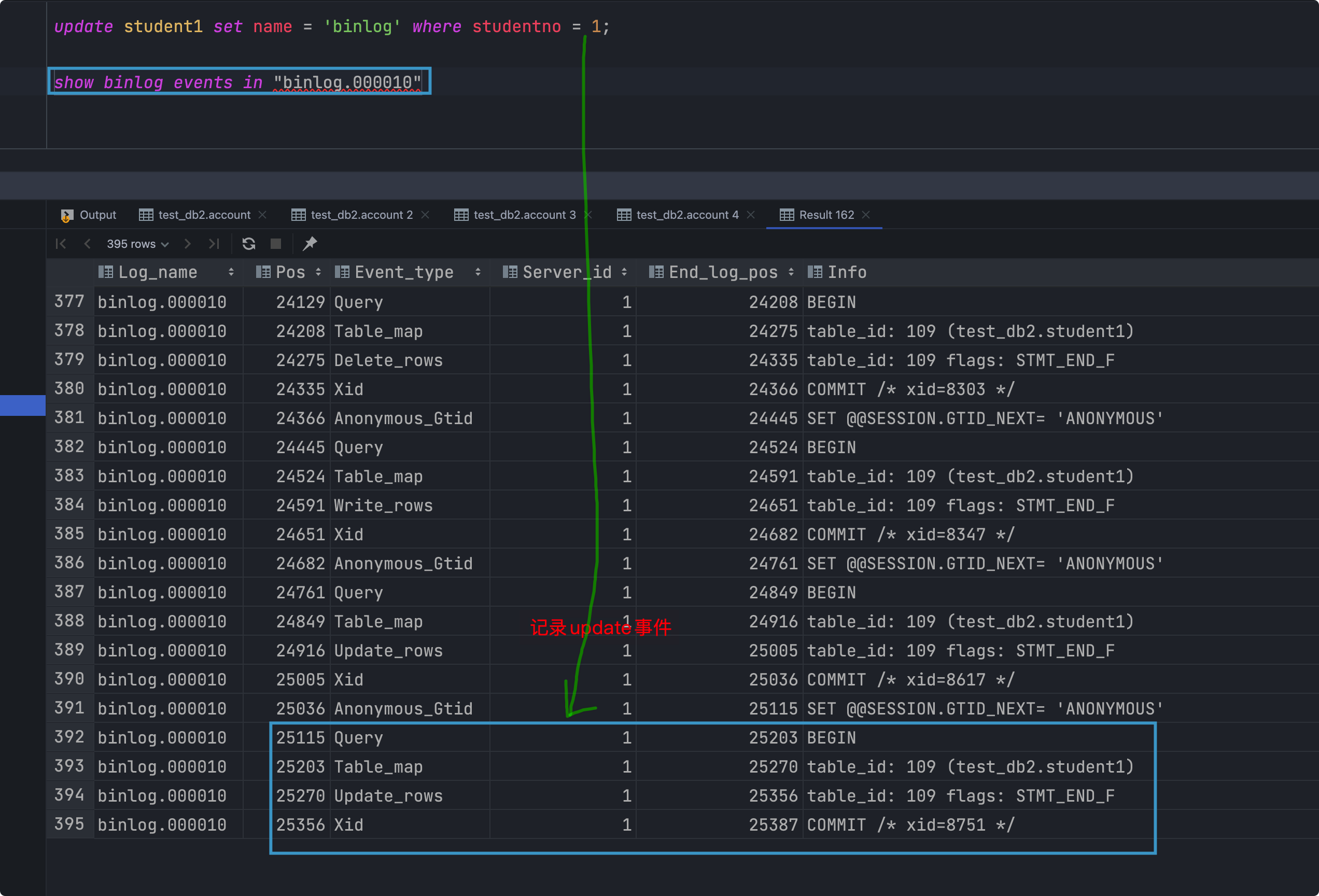Sort by Event_type column arrows
The height and width of the screenshot is (896, 1319).
478,272
